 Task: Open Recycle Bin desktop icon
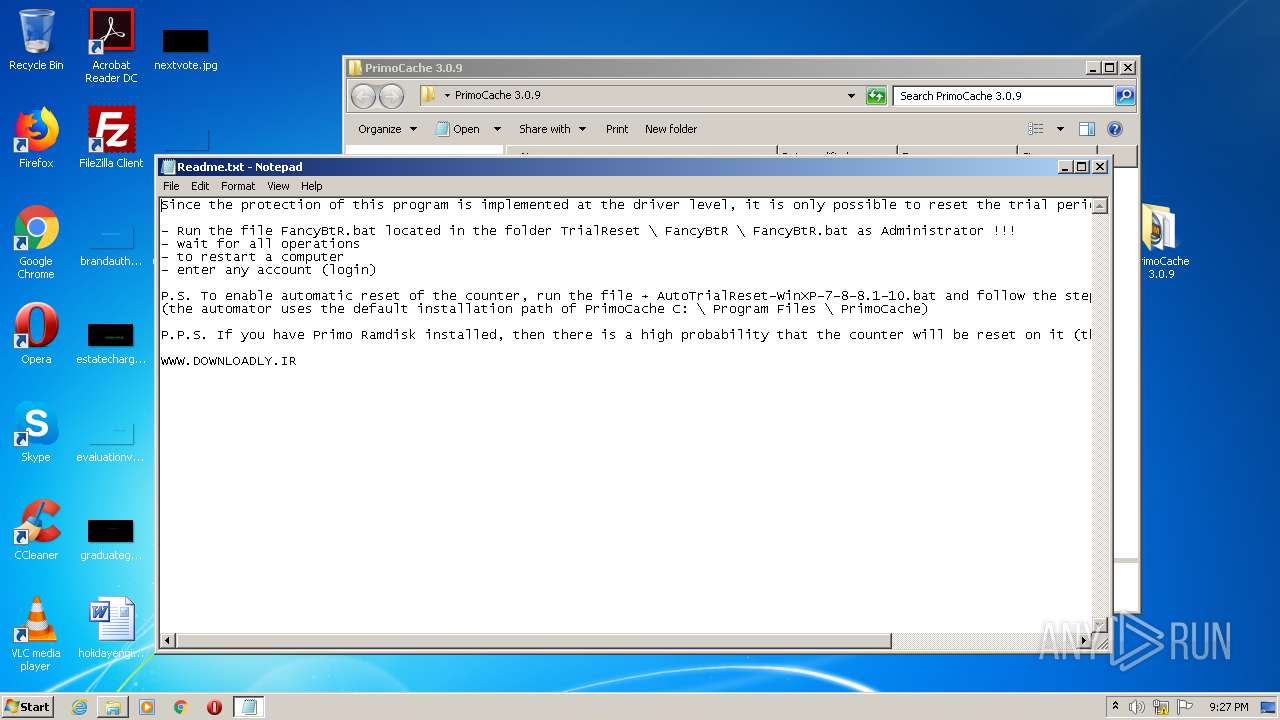36,40
